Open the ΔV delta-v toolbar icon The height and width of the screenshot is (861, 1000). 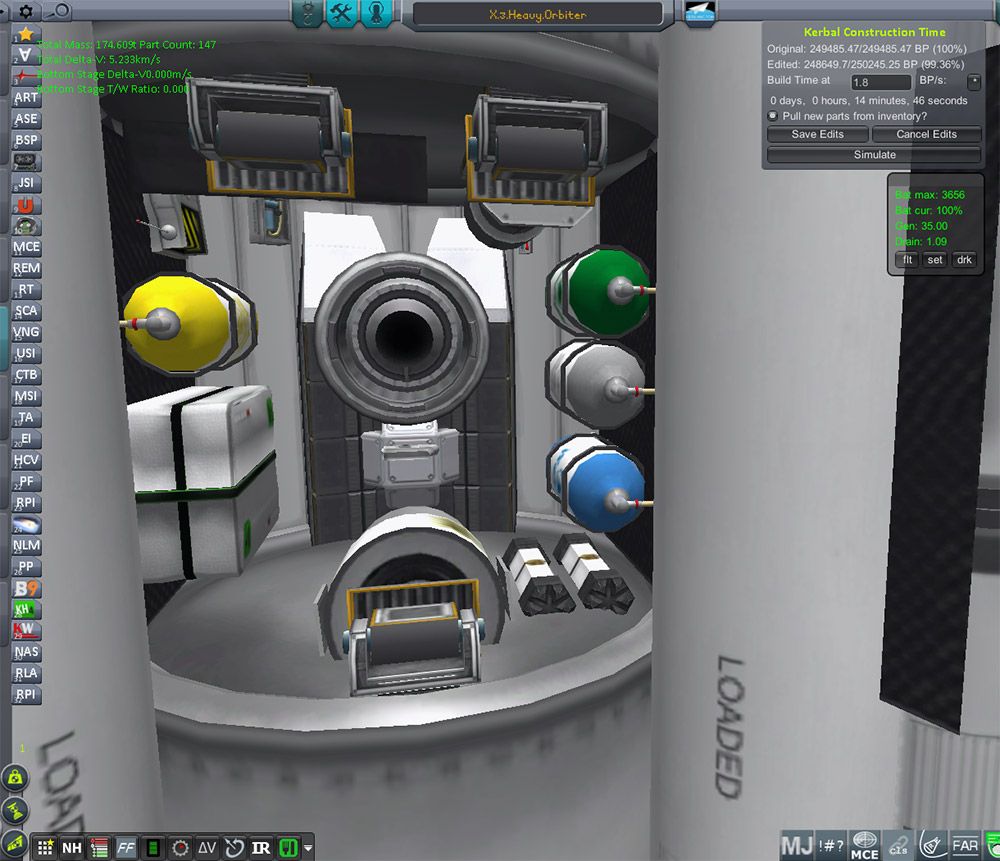coord(207,848)
